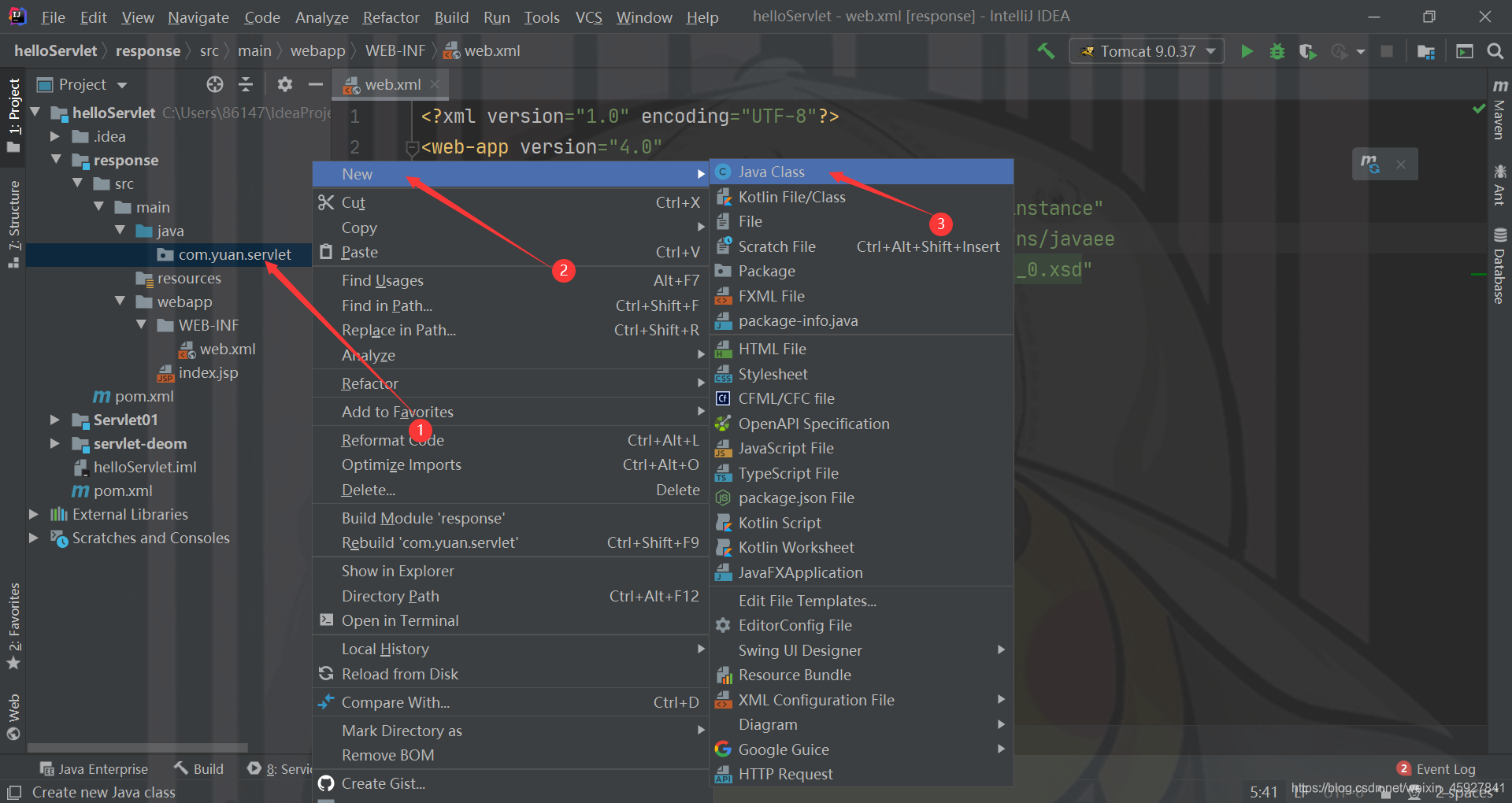Image resolution: width=1512 pixels, height=803 pixels.
Task: Open the Web tool window
Action: pos(13,716)
